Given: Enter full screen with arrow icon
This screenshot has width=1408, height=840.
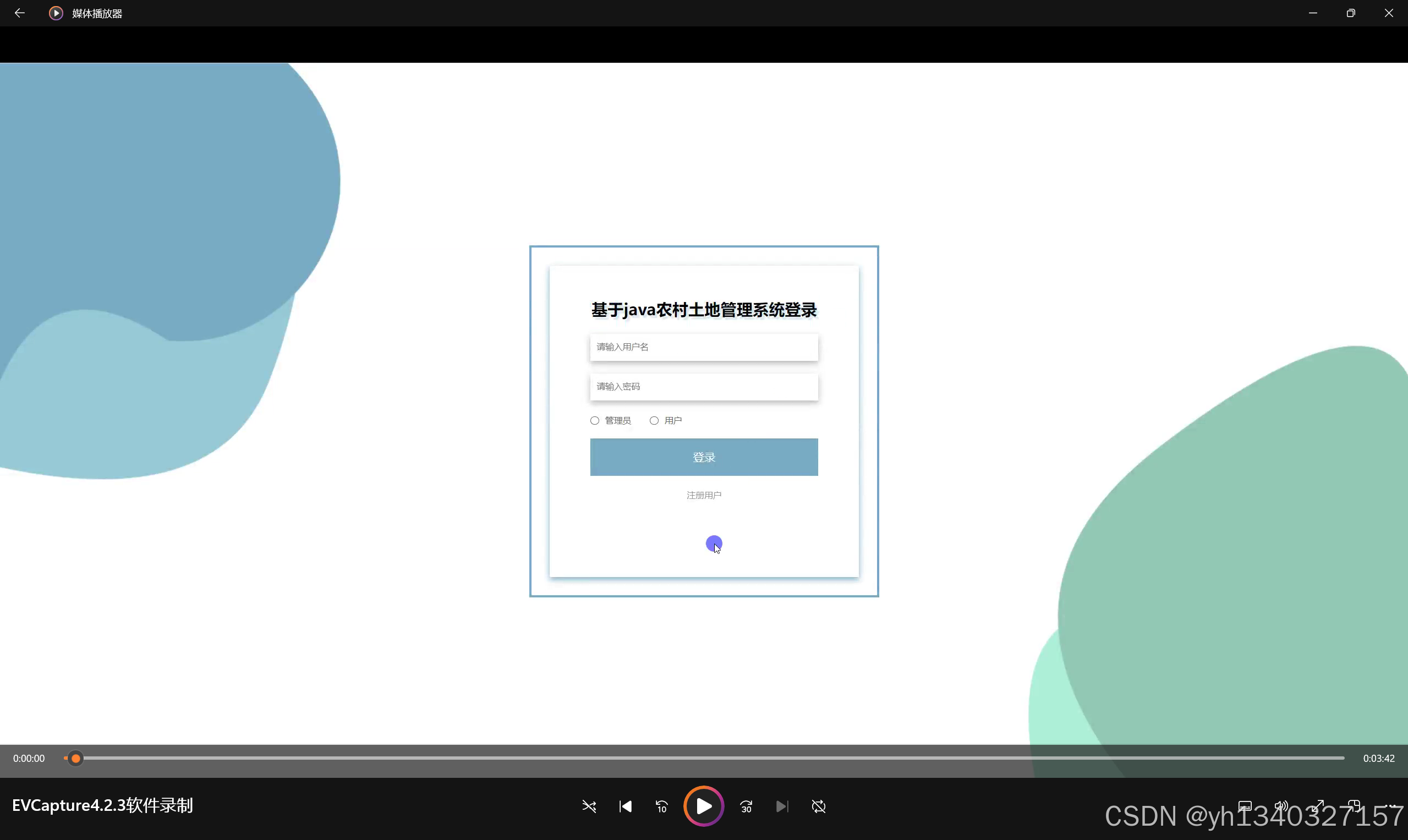Looking at the screenshot, I should coord(1318,806).
